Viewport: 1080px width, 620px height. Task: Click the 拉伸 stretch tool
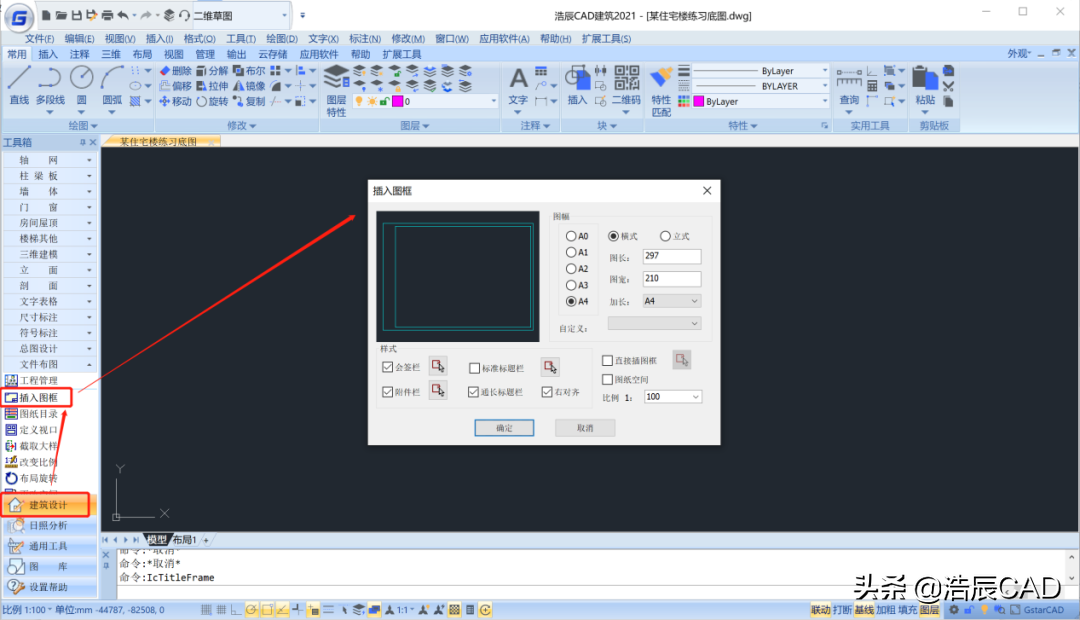pyautogui.click(x=212, y=86)
